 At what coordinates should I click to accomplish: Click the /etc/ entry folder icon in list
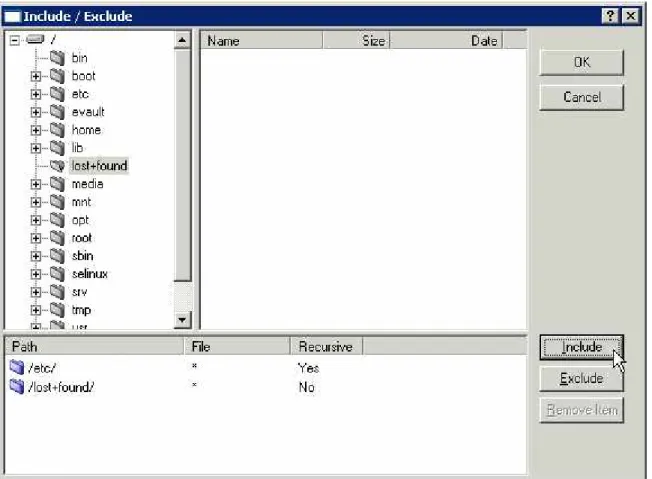17,368
